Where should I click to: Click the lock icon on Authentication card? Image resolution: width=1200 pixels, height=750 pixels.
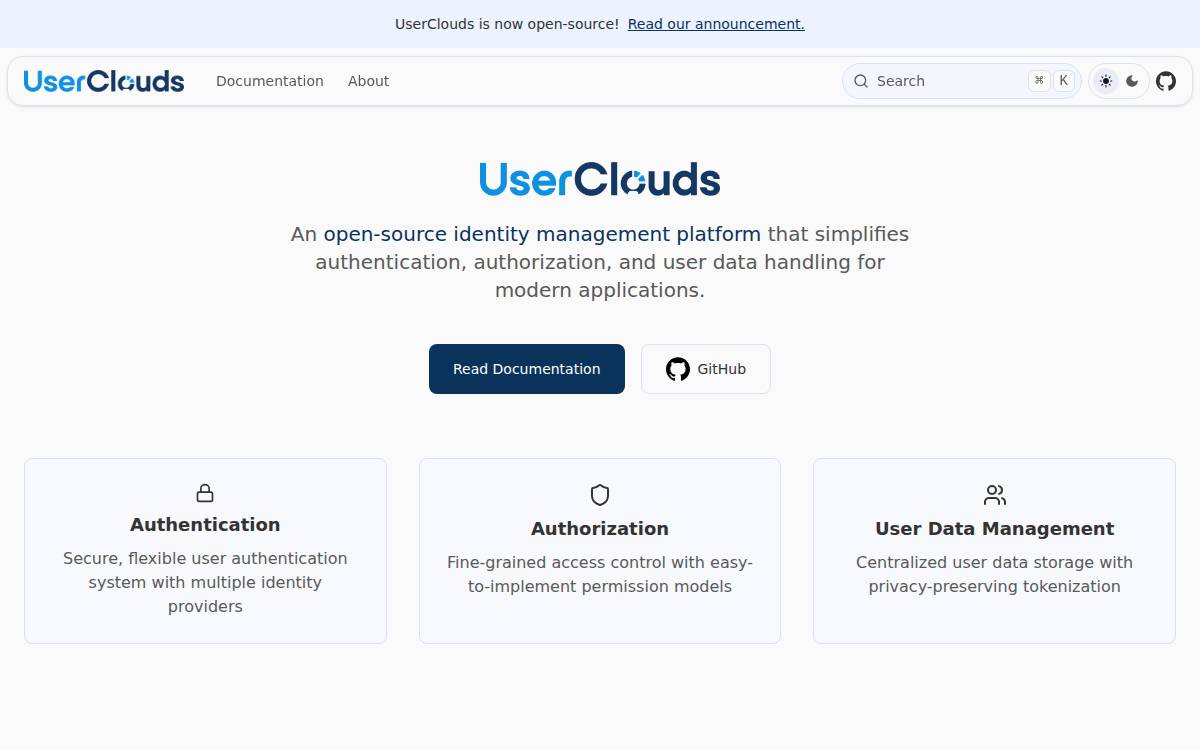pyautogui.click(x=205, y=493)
